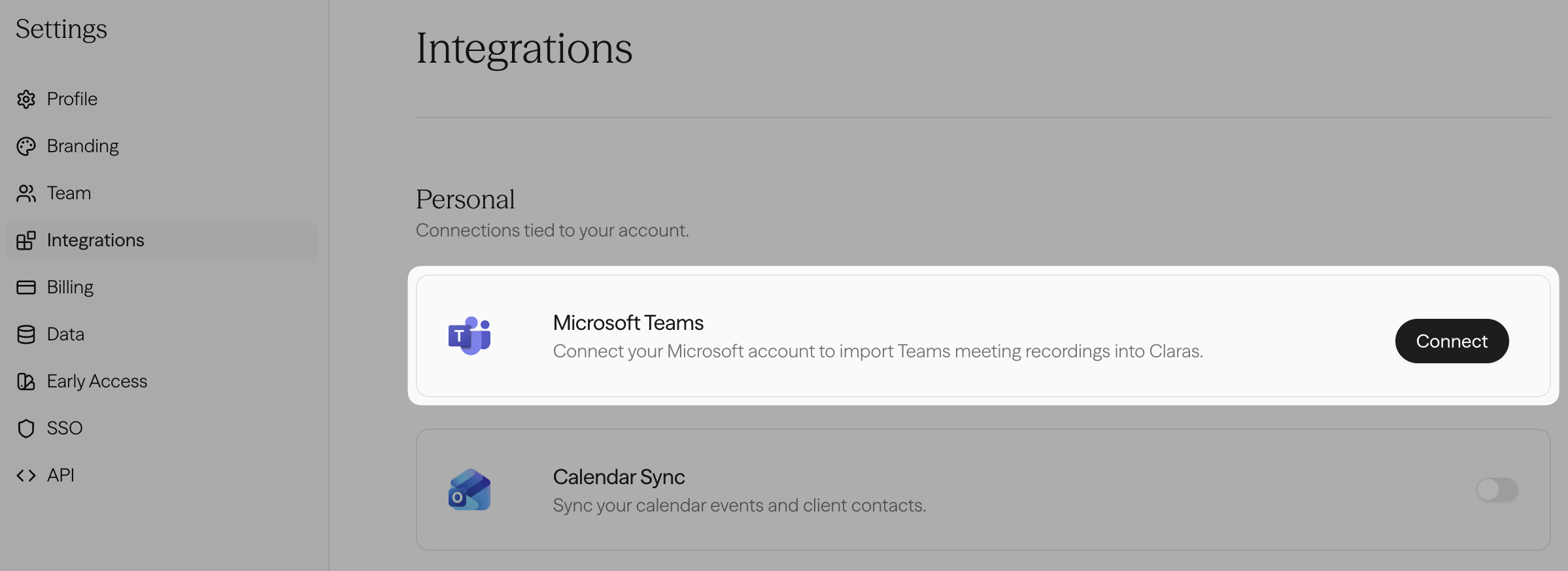Click the Settings sidebar heading

pos(61,29)
